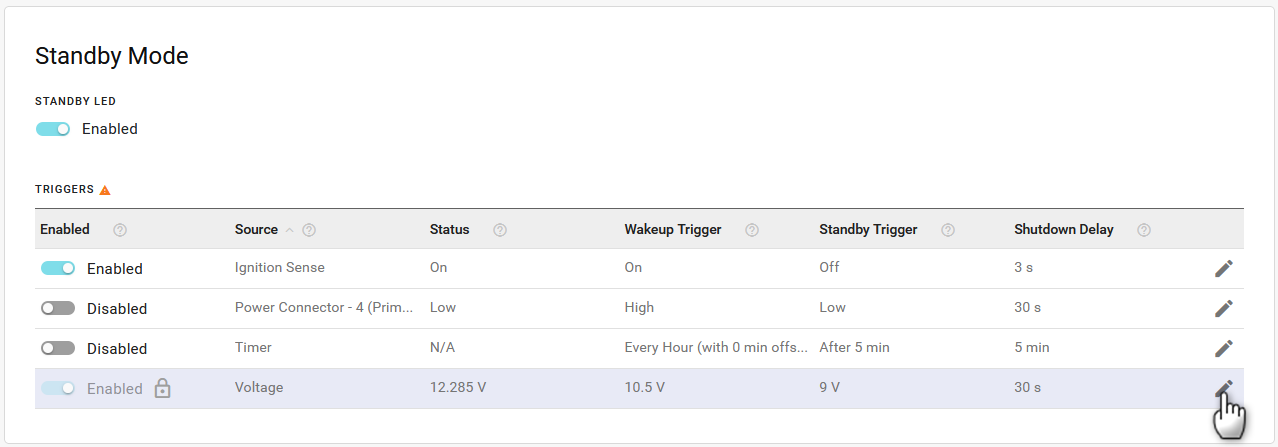Toggle the Standby LED switch
Image resolution: width=1278 pixels, height=447 pixels.
point(53,129)
